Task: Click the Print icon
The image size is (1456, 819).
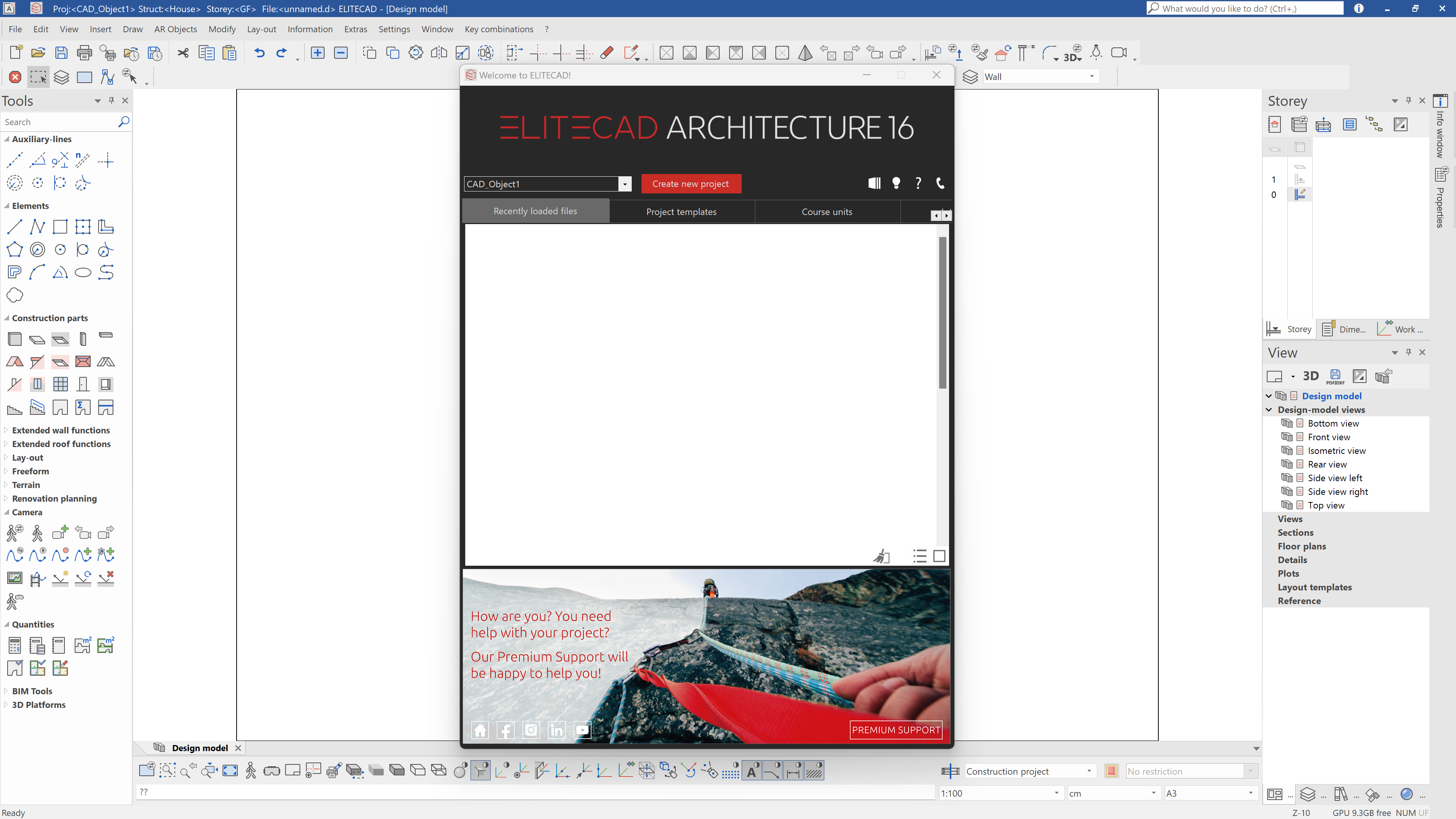Action: click(84, 53)
